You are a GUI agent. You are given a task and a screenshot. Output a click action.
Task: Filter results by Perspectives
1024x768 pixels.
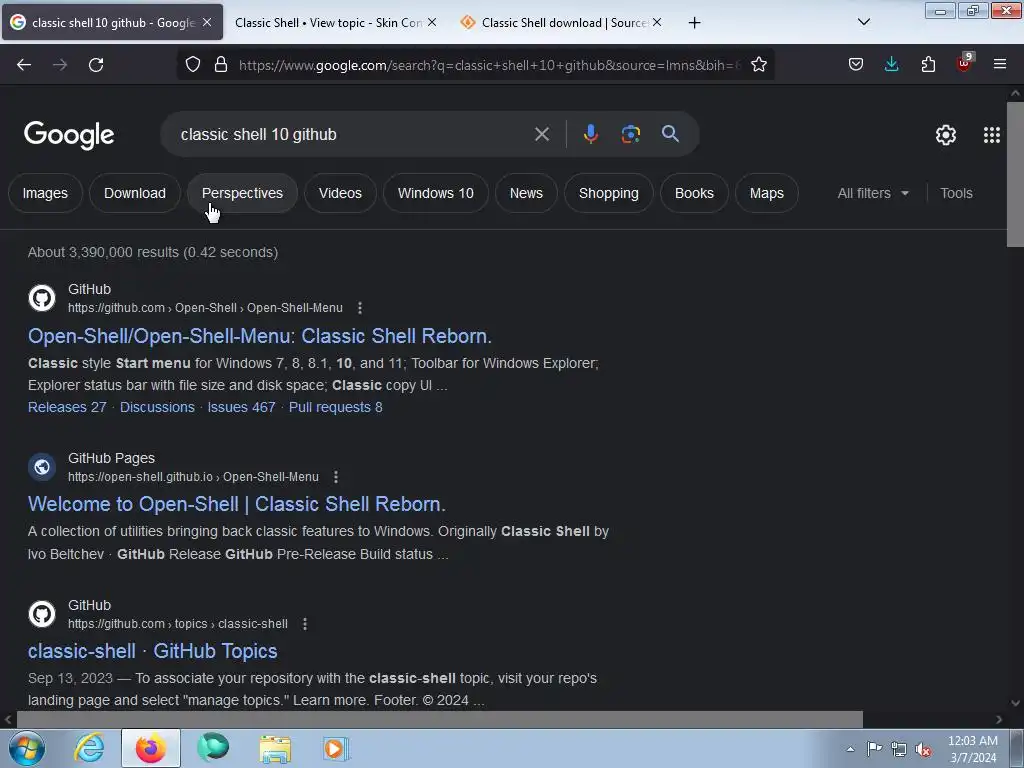pos(242,193)
